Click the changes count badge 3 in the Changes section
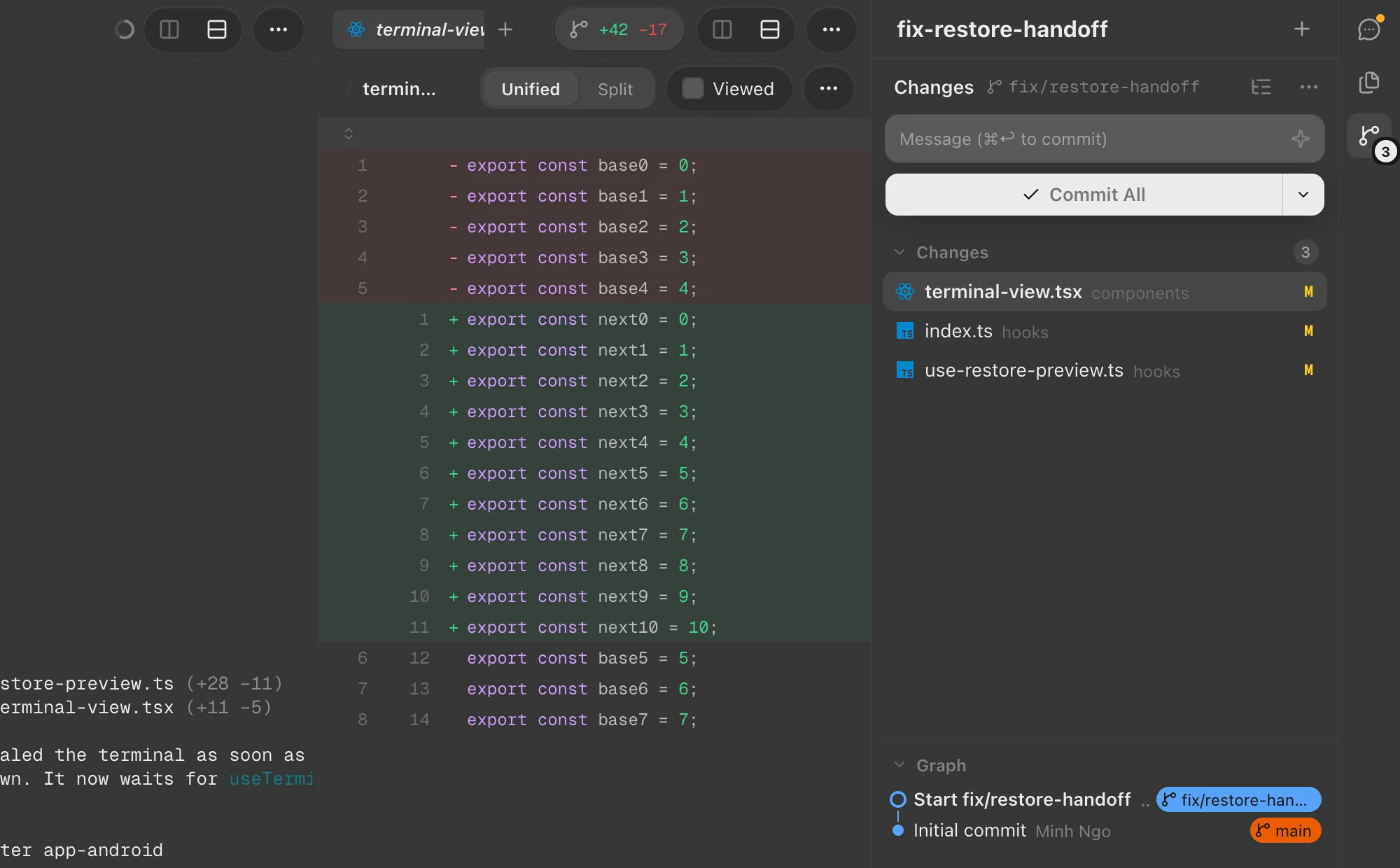The image size is (1400, 868). 1305,252
